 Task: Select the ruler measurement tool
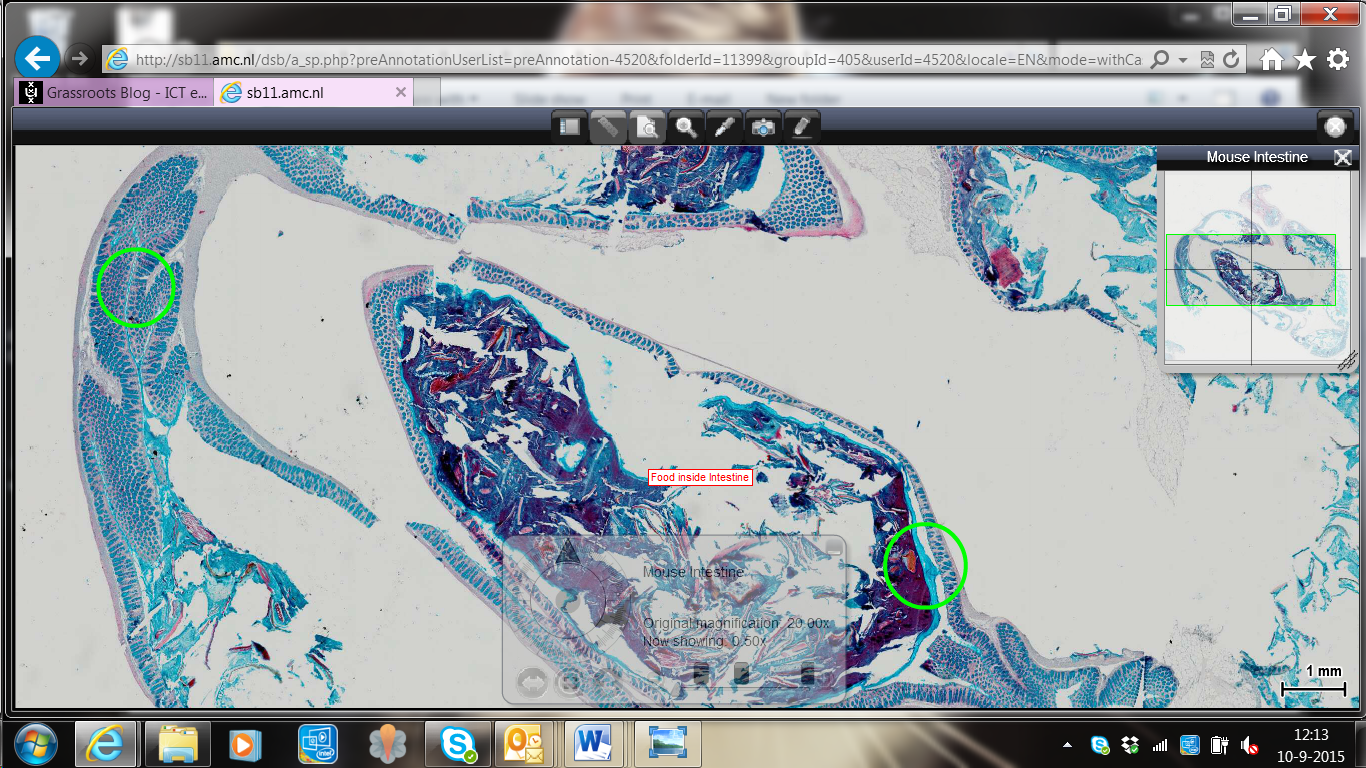tap(608, 127)
